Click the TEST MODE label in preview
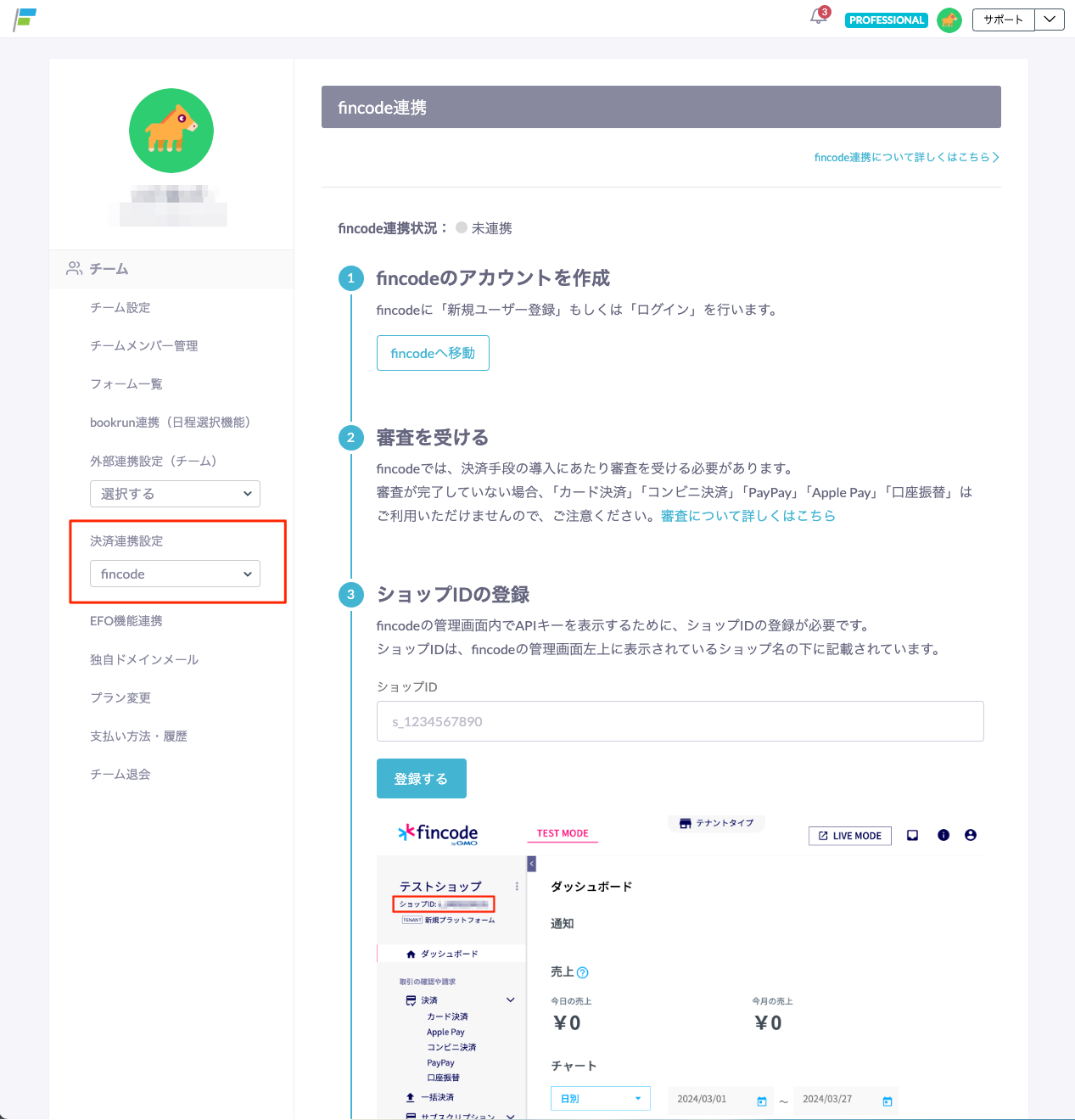The width and height of the screenshot is (1075, 1120). point(563,833)
